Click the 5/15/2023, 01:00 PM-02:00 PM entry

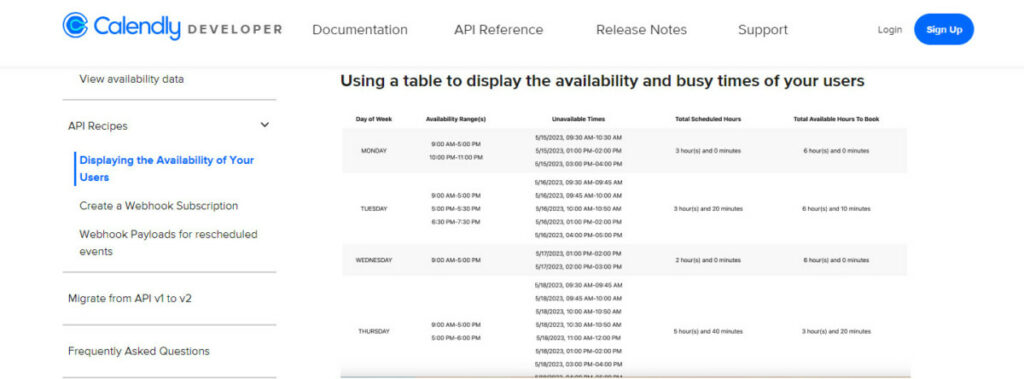pyautogui.click(x=578, y=151)
